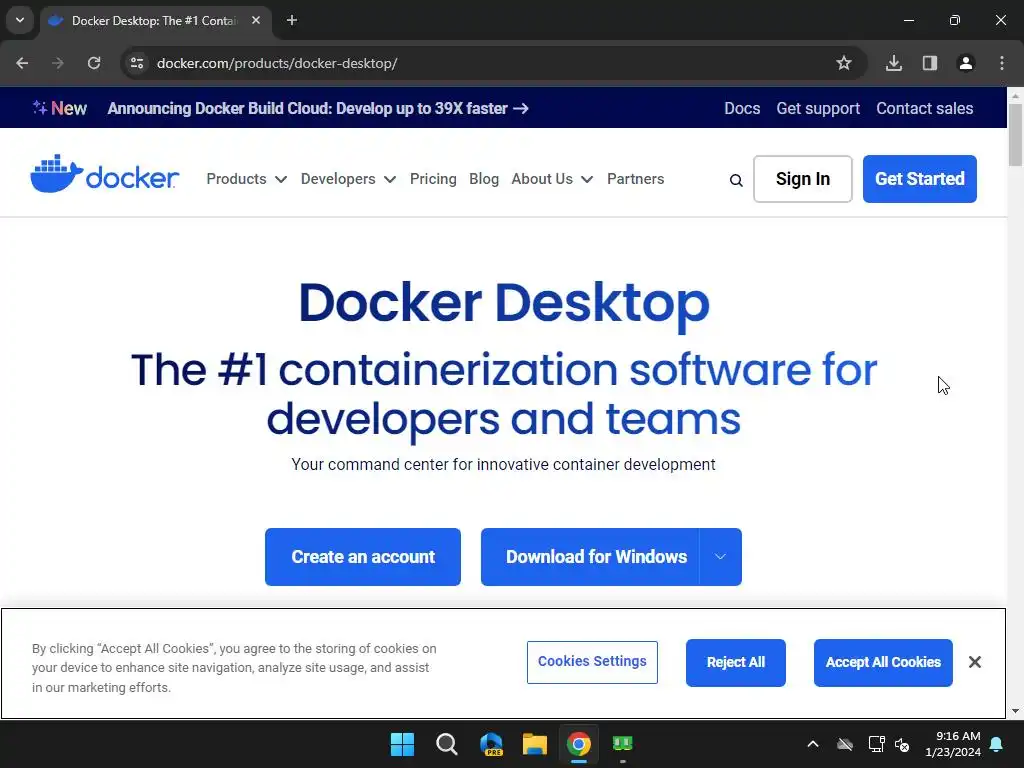The height and width of the screenshot is (768, 1024).
Task: Open Cookies Settings
Action: pos(592,662)
